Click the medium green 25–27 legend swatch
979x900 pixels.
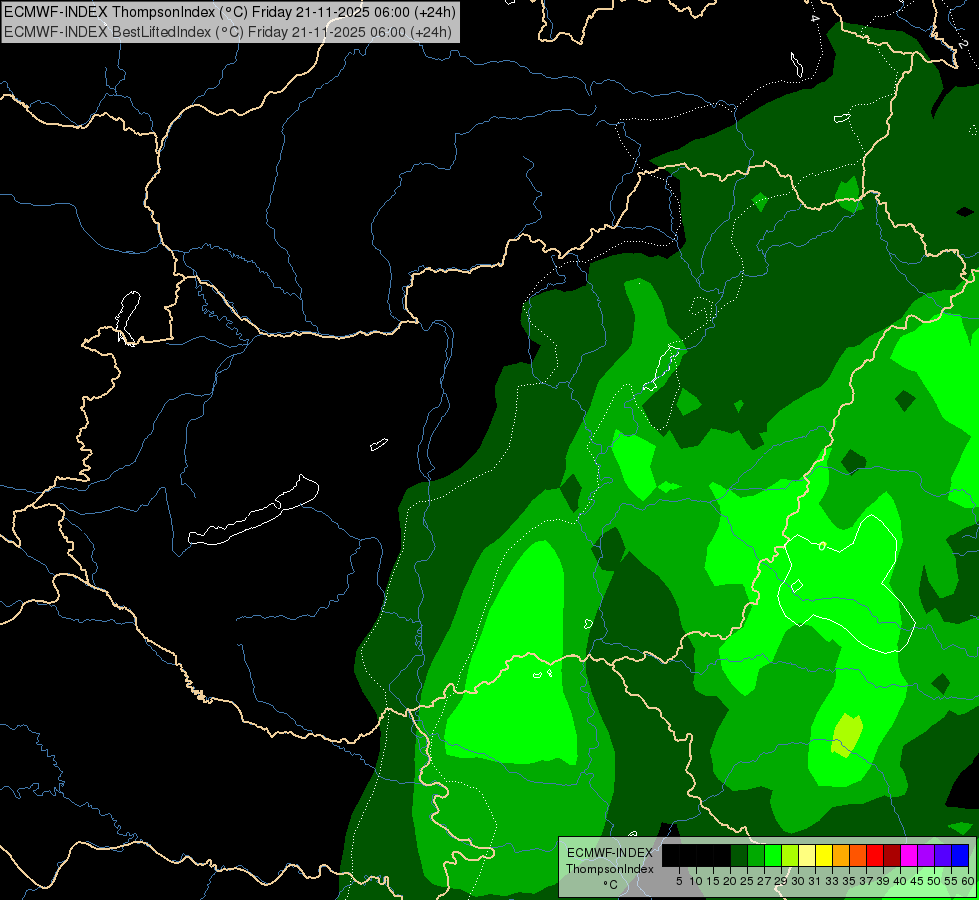coord(756,855)
